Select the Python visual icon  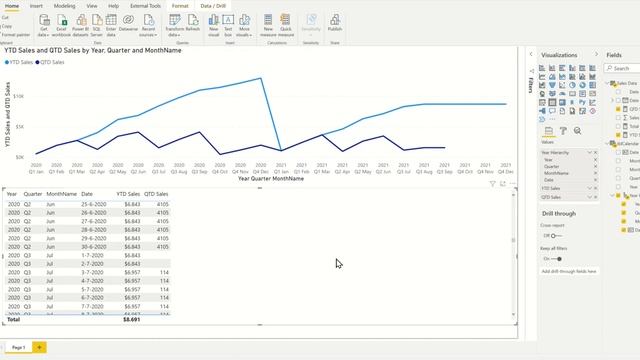click(582, 102)
